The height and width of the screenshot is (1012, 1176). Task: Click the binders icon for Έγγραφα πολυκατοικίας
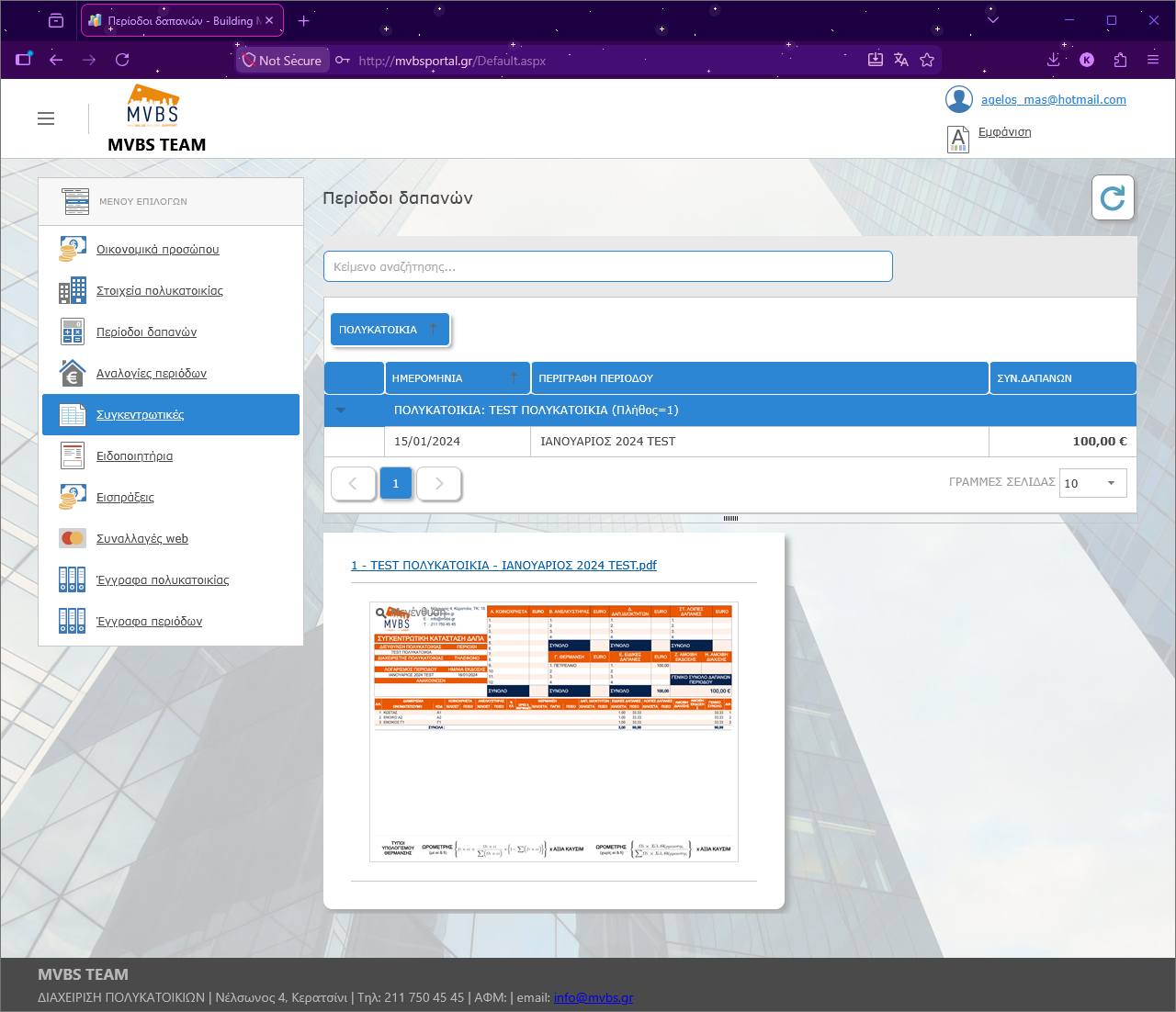pos(73,579)
